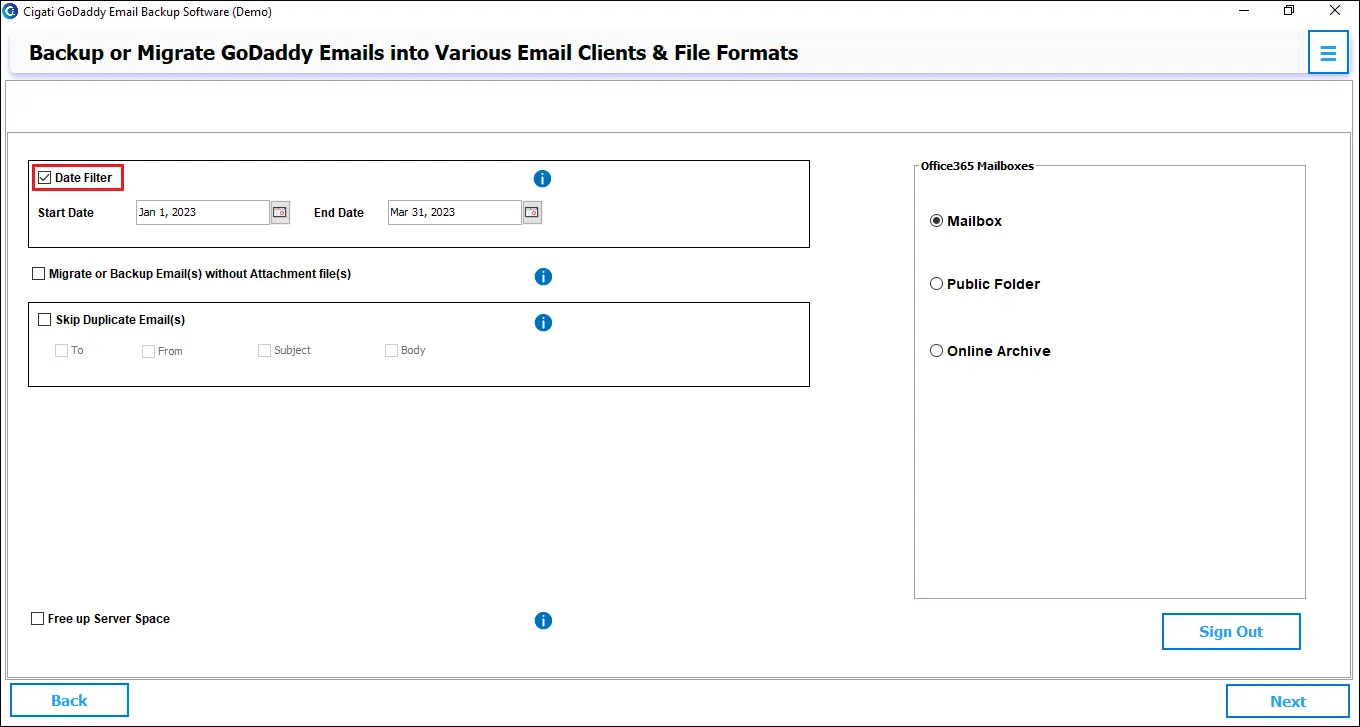Screen dimensions: 1360x727
Task: Click the End Date field showing Mar 31, 2023
Action: point(455,212)
